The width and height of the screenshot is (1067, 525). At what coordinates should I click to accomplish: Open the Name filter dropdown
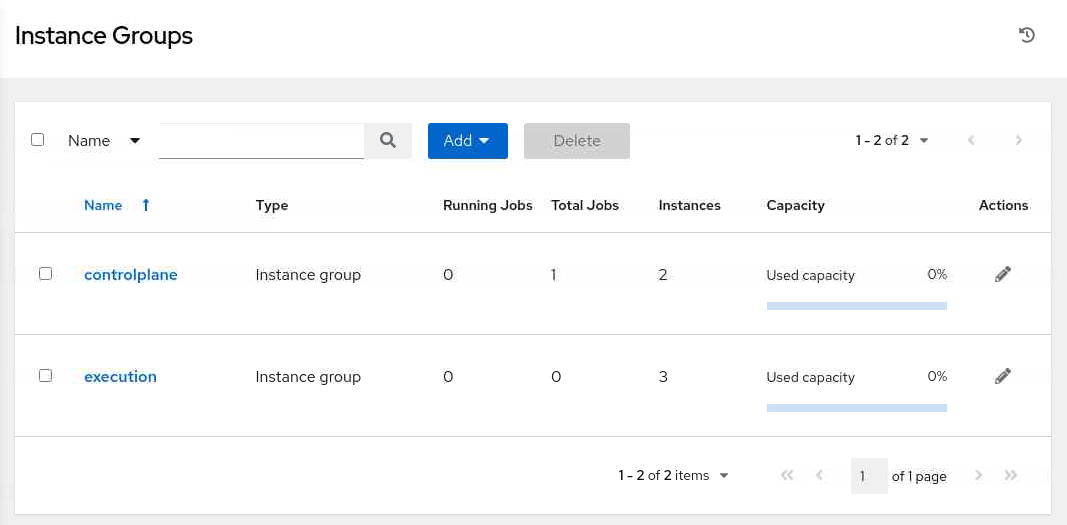pos(104,141)
